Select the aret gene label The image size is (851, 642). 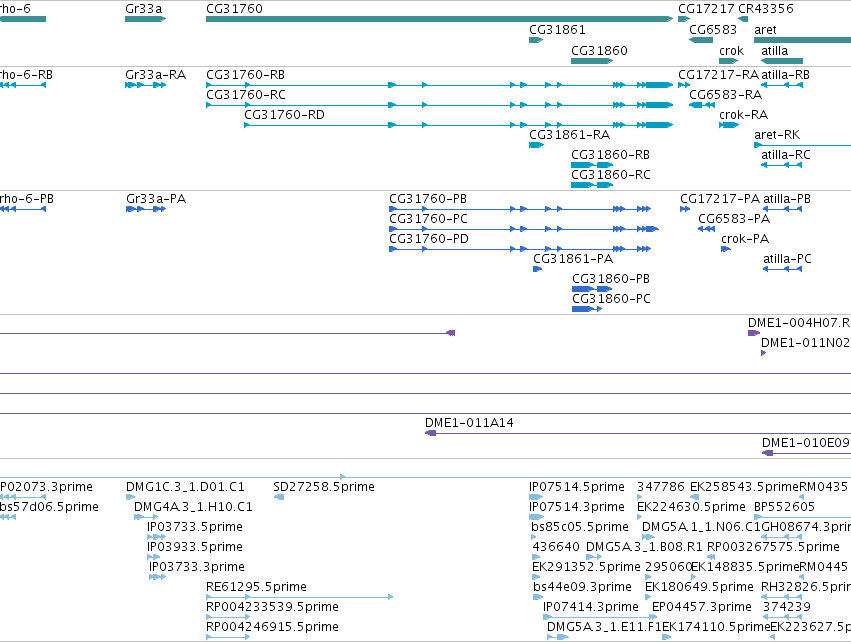(x=765, y=30)
